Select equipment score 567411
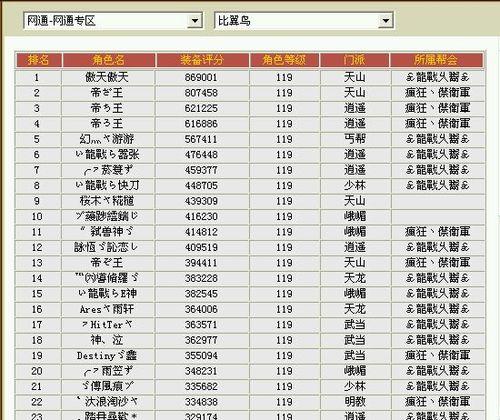Screen dimensions: 500x420 [201, 139]
